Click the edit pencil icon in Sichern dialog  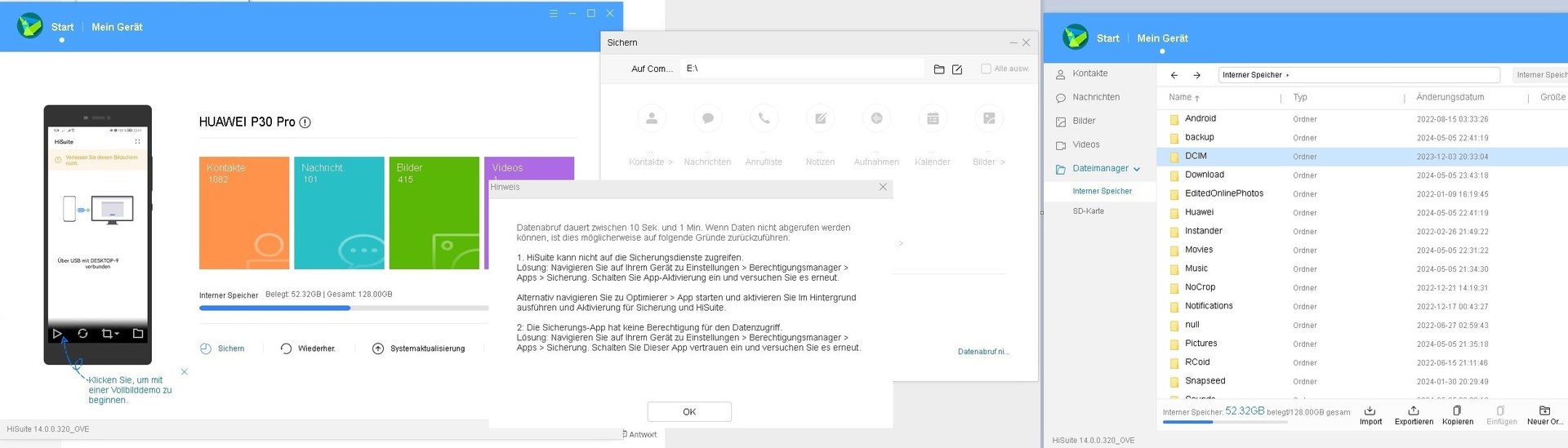[957, 69]
